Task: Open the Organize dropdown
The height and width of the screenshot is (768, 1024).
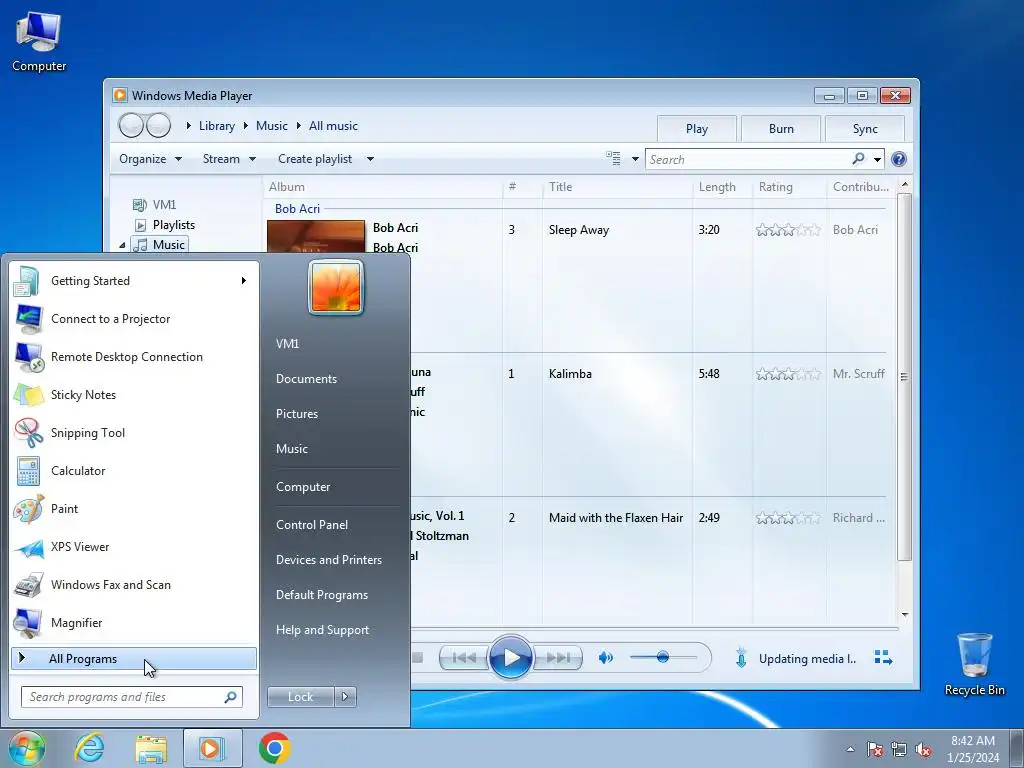Action: pyautogui.click(x=150, y=159)
